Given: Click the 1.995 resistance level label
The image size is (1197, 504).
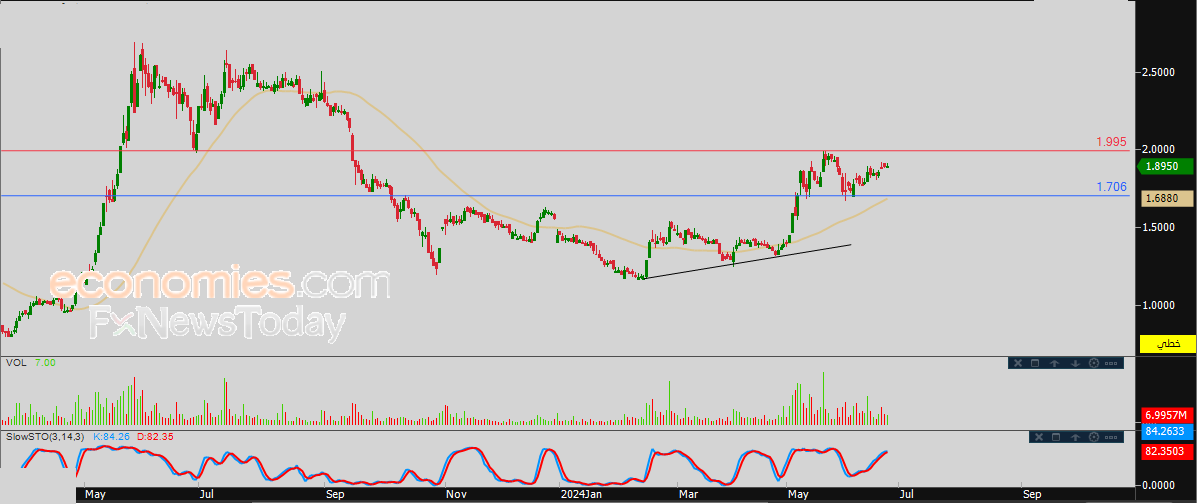Looking at the screenshot, I should point(1112,142).
